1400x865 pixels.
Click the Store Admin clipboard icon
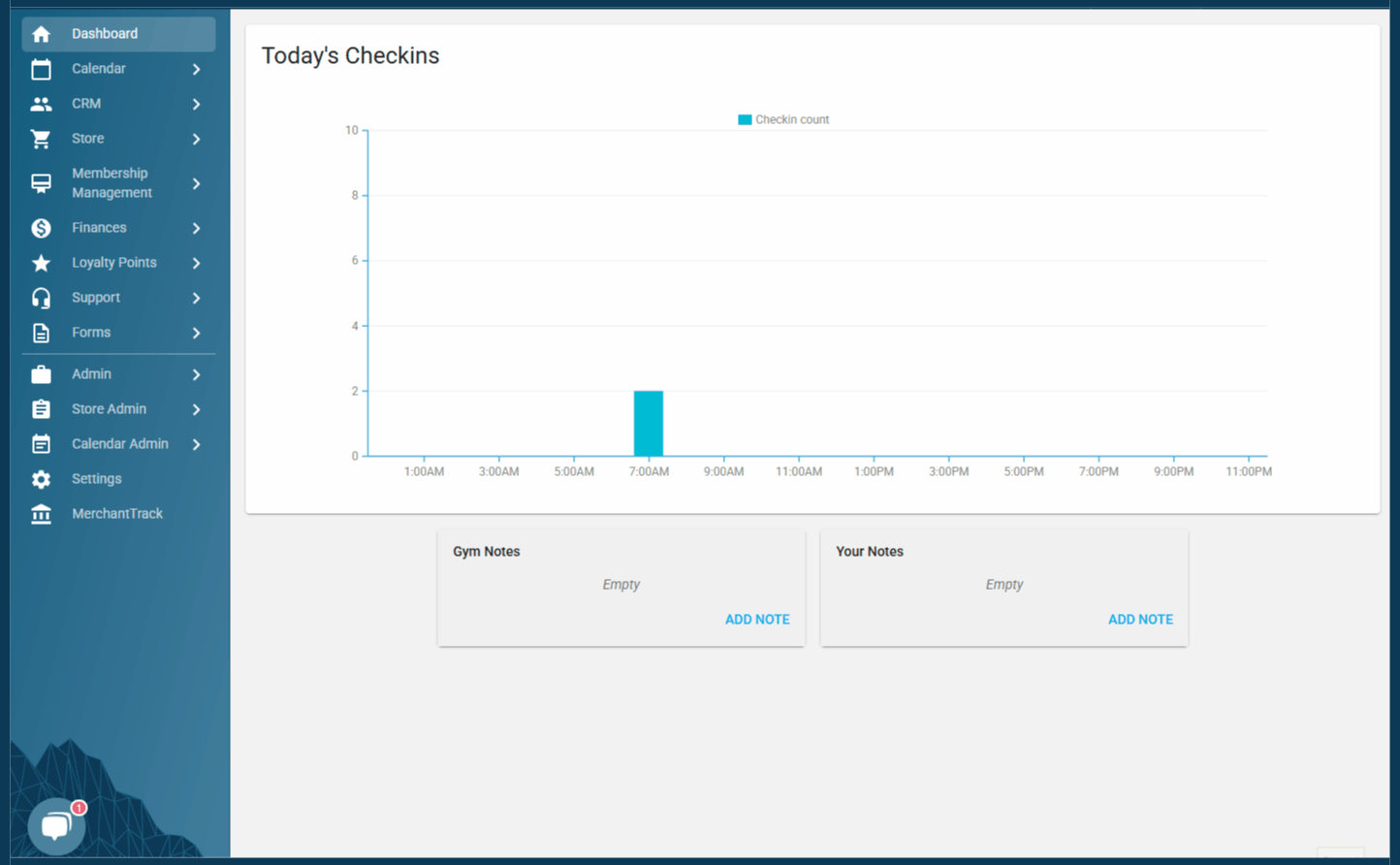point(41,409)
